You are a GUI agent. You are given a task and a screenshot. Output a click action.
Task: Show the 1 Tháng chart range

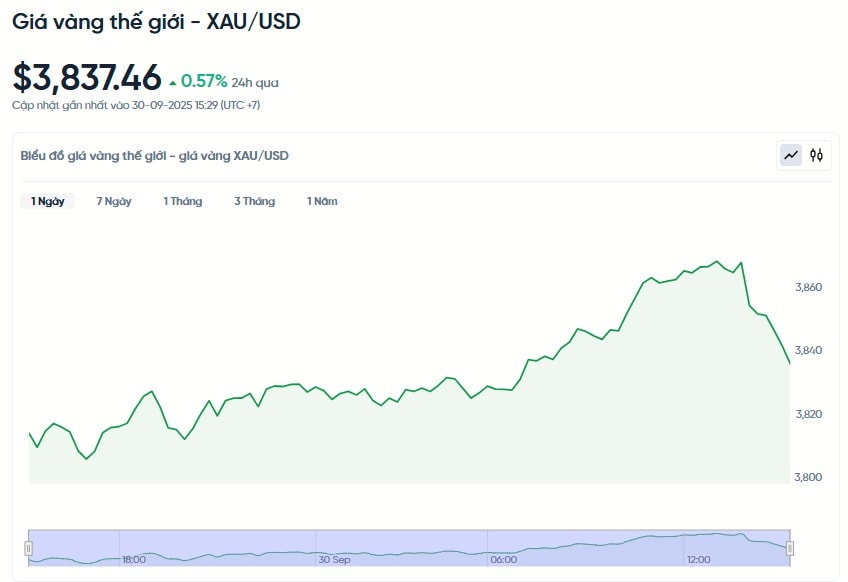coord(183,201)
